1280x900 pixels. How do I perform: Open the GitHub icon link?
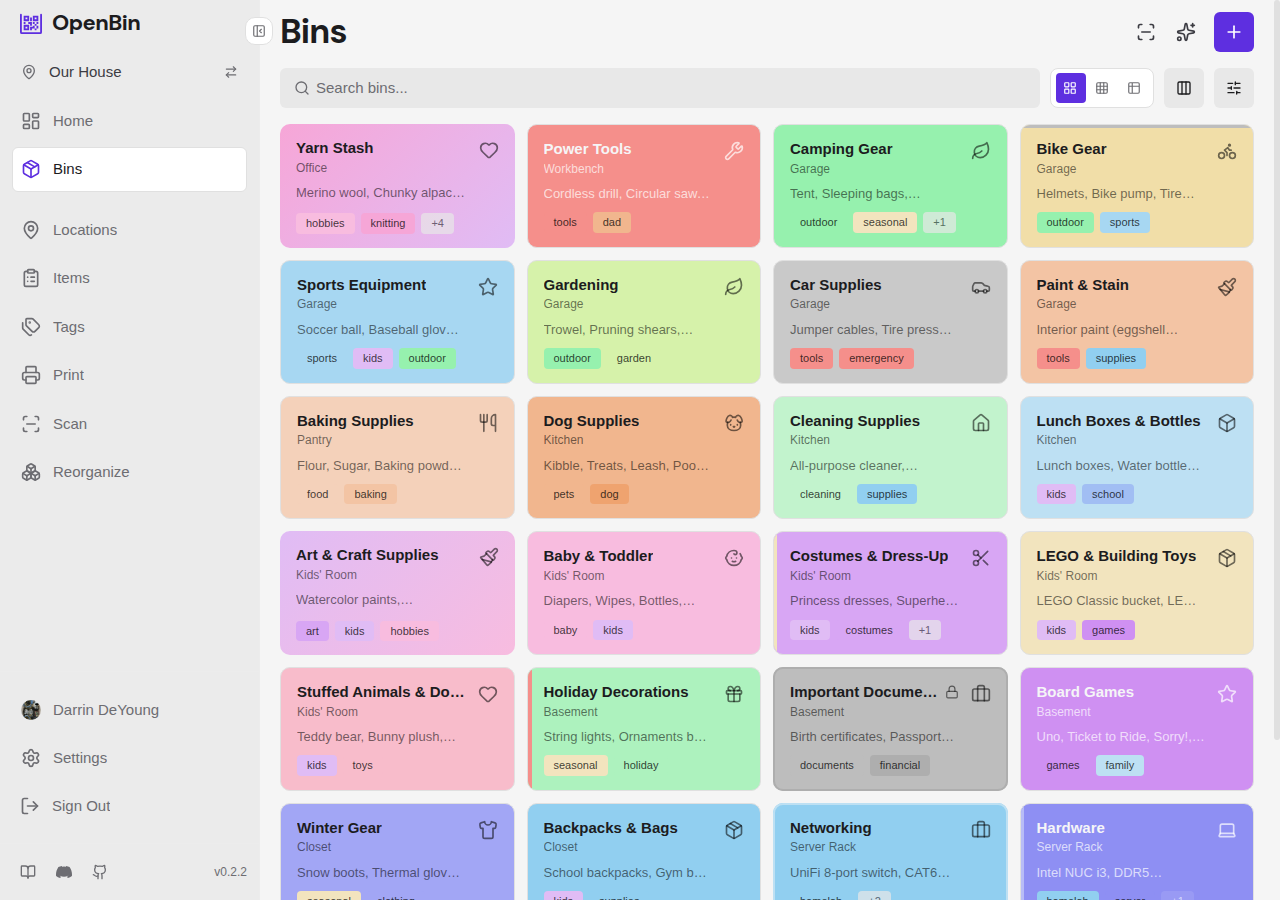(100, 872)
